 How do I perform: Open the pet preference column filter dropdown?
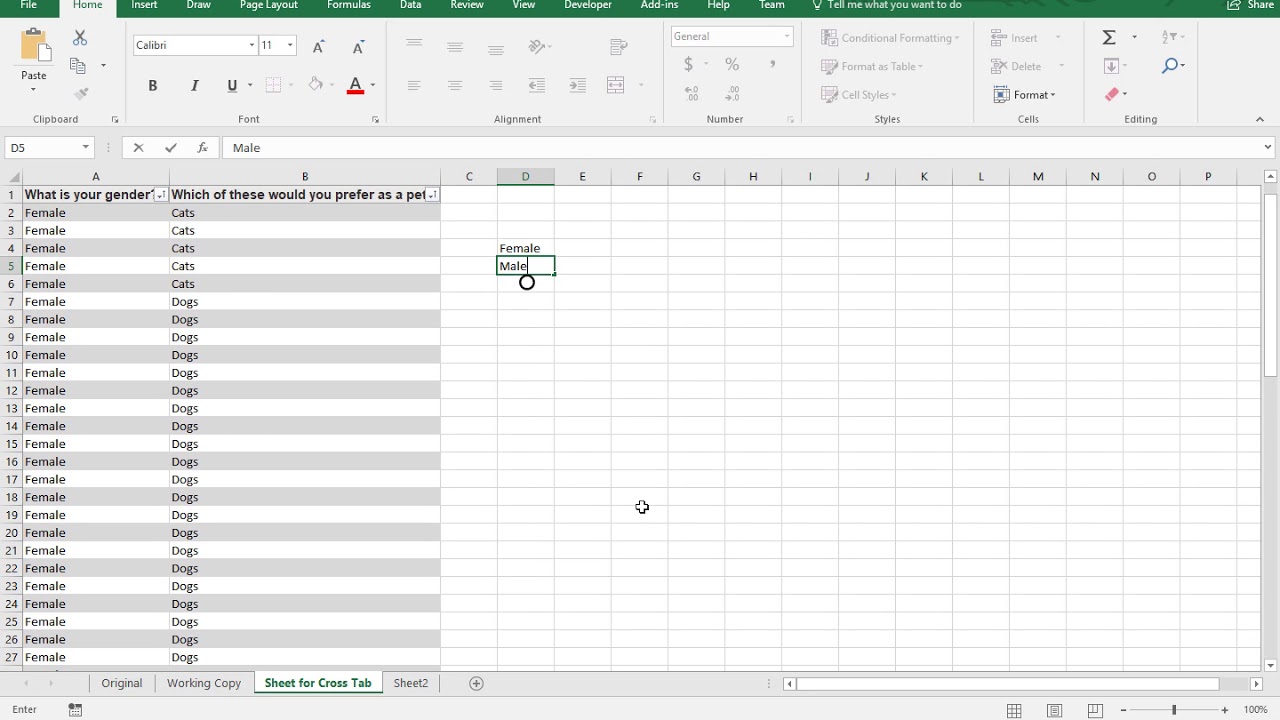pyautogui.click(x=432, y=195)
